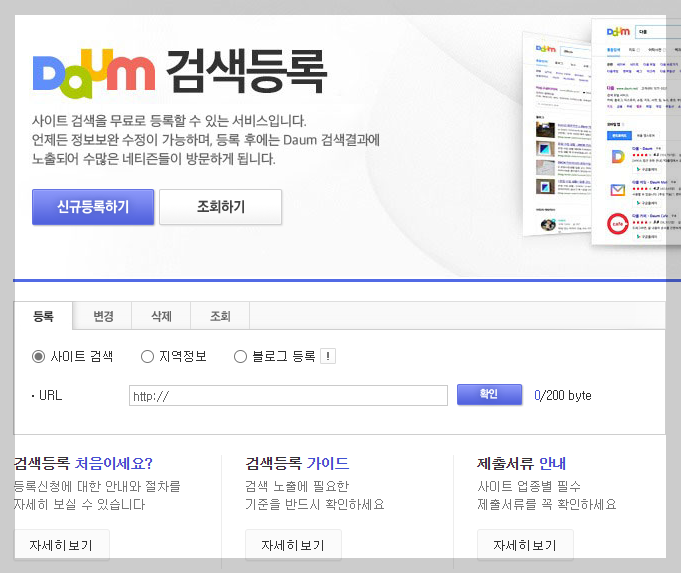The height and width of the screenshot is (573, 681).
Task: Switch to the 삭제 tab
Action: click(161, 316)
